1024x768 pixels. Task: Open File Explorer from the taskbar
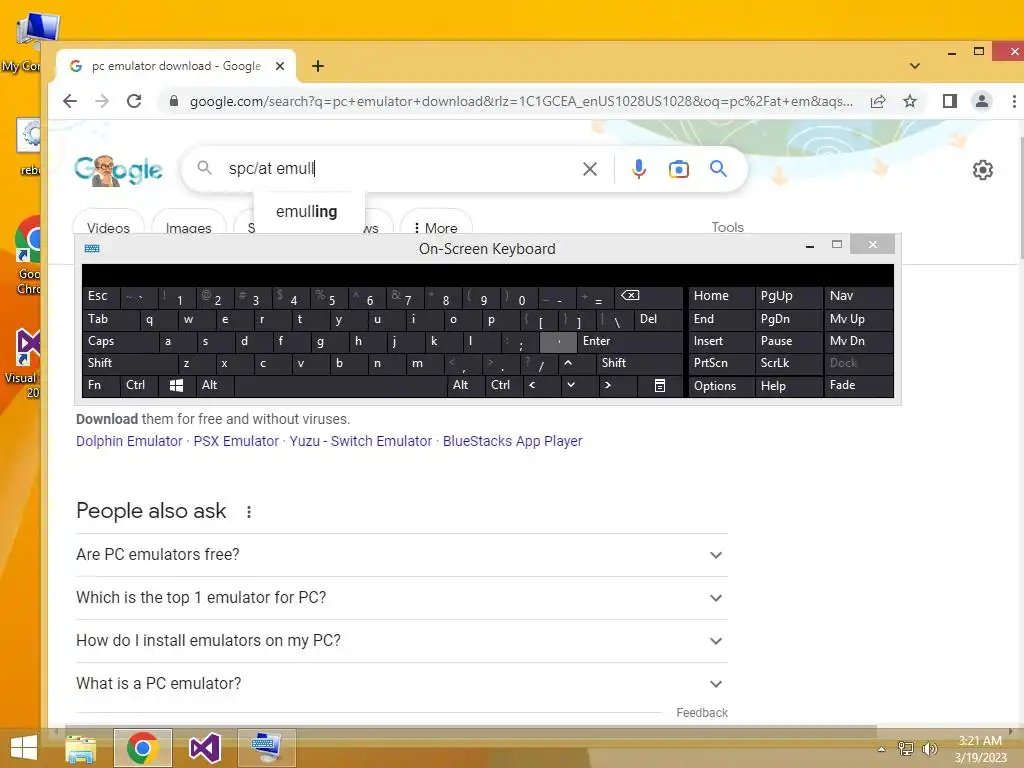click(81, 748)
